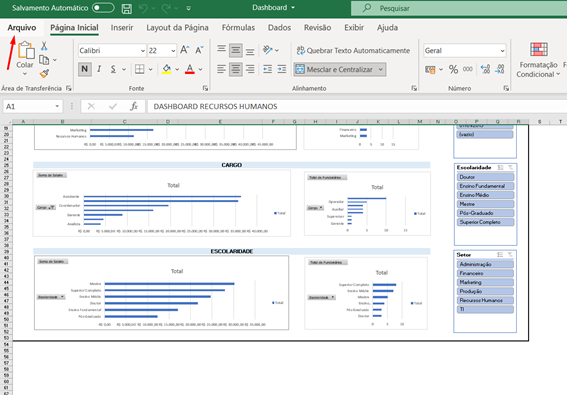
Task: Toggle Underline (S) formatting
Action: tap(113, 69)
